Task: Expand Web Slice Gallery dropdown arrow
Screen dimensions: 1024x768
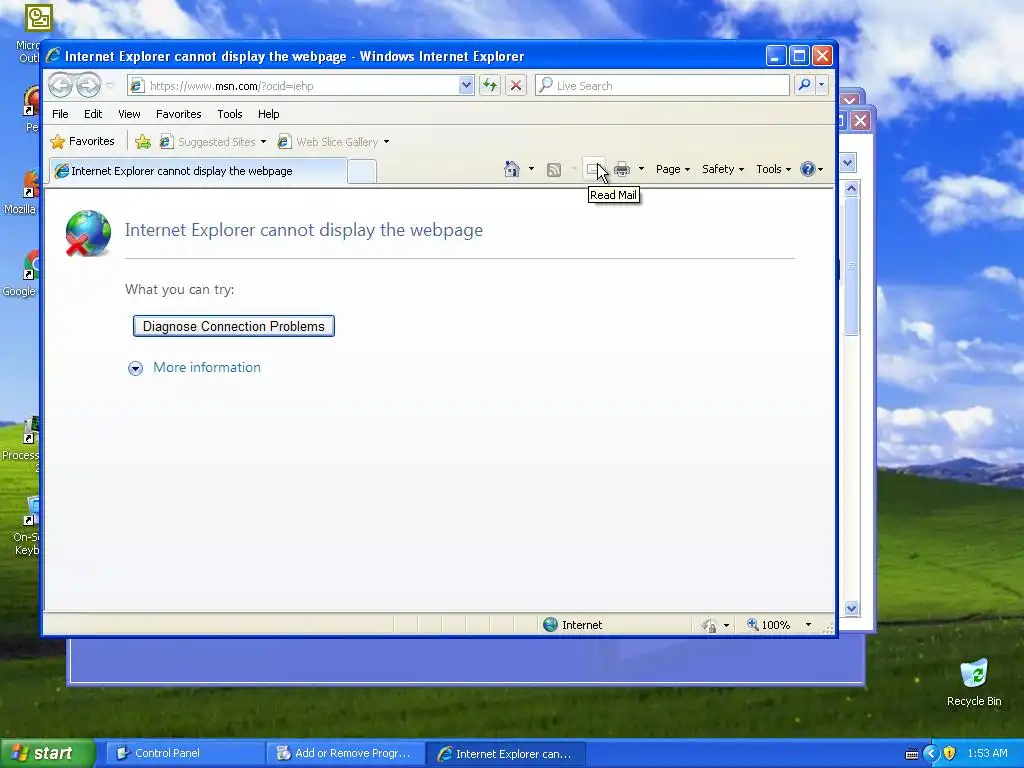Action: click(x=387, y=142)
